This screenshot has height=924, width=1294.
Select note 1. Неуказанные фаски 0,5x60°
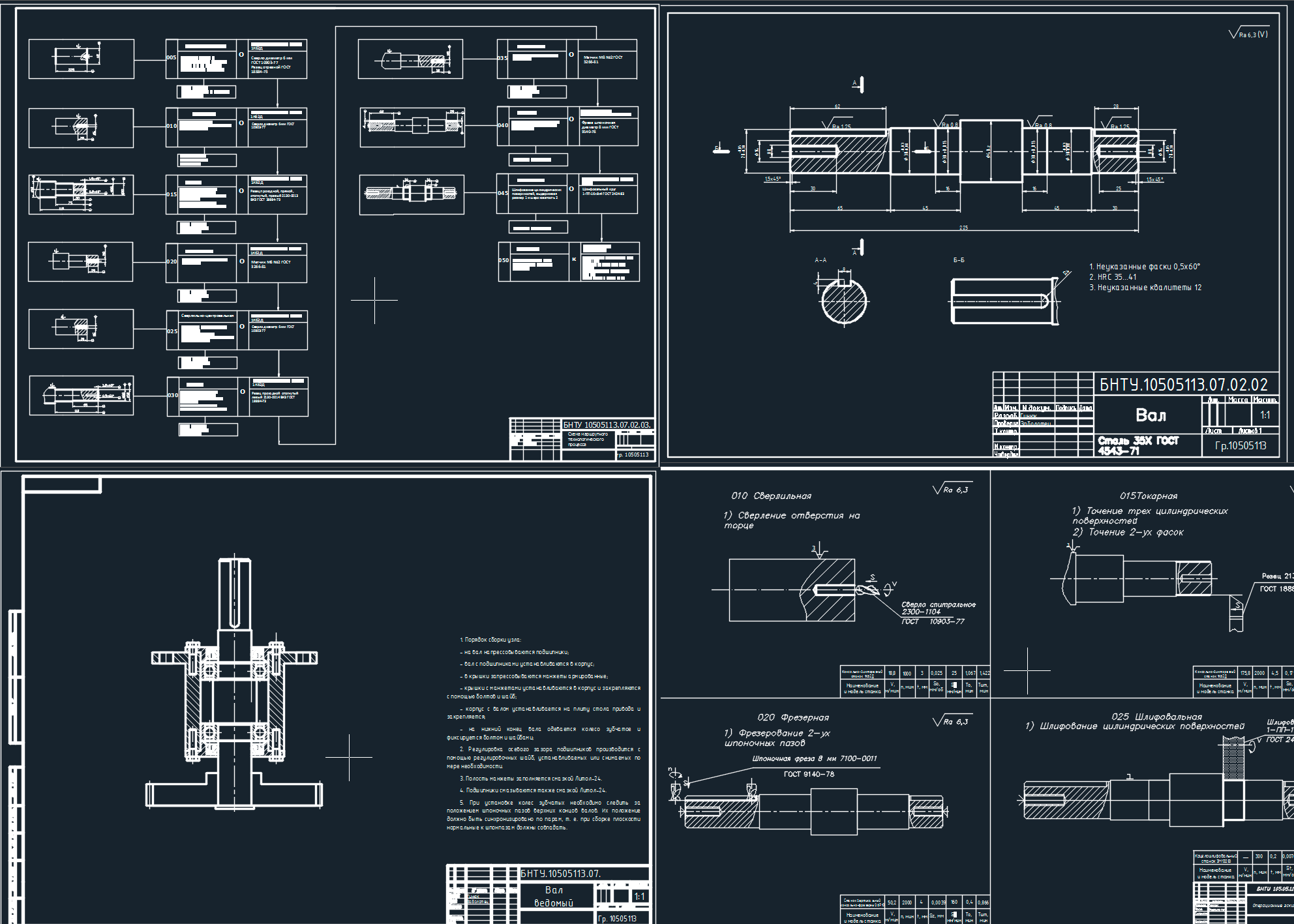pyautogui.click(x=1144, y=266)
